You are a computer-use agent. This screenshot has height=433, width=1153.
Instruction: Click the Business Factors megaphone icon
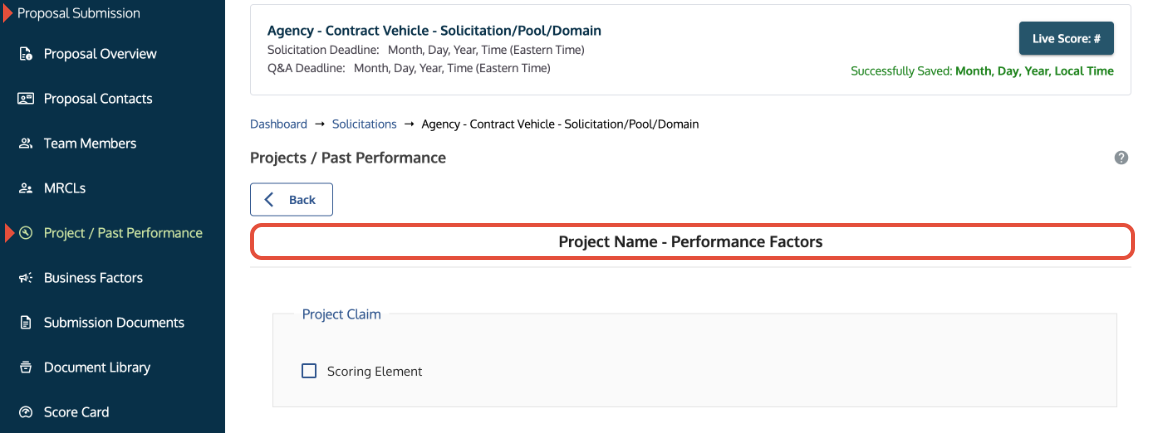click(26, 278)
